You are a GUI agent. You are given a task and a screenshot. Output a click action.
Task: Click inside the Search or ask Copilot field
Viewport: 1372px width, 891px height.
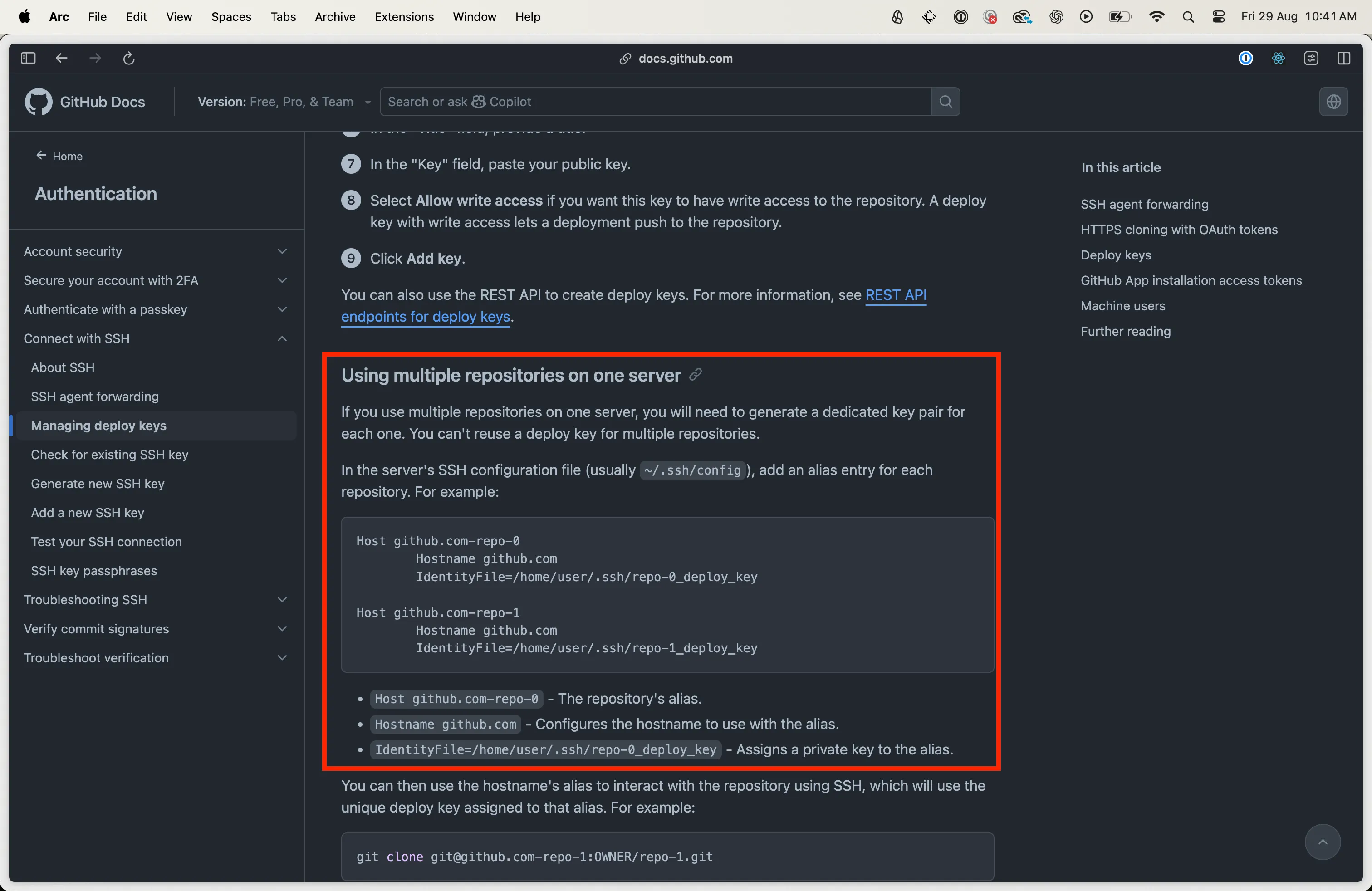pos(634,102)
